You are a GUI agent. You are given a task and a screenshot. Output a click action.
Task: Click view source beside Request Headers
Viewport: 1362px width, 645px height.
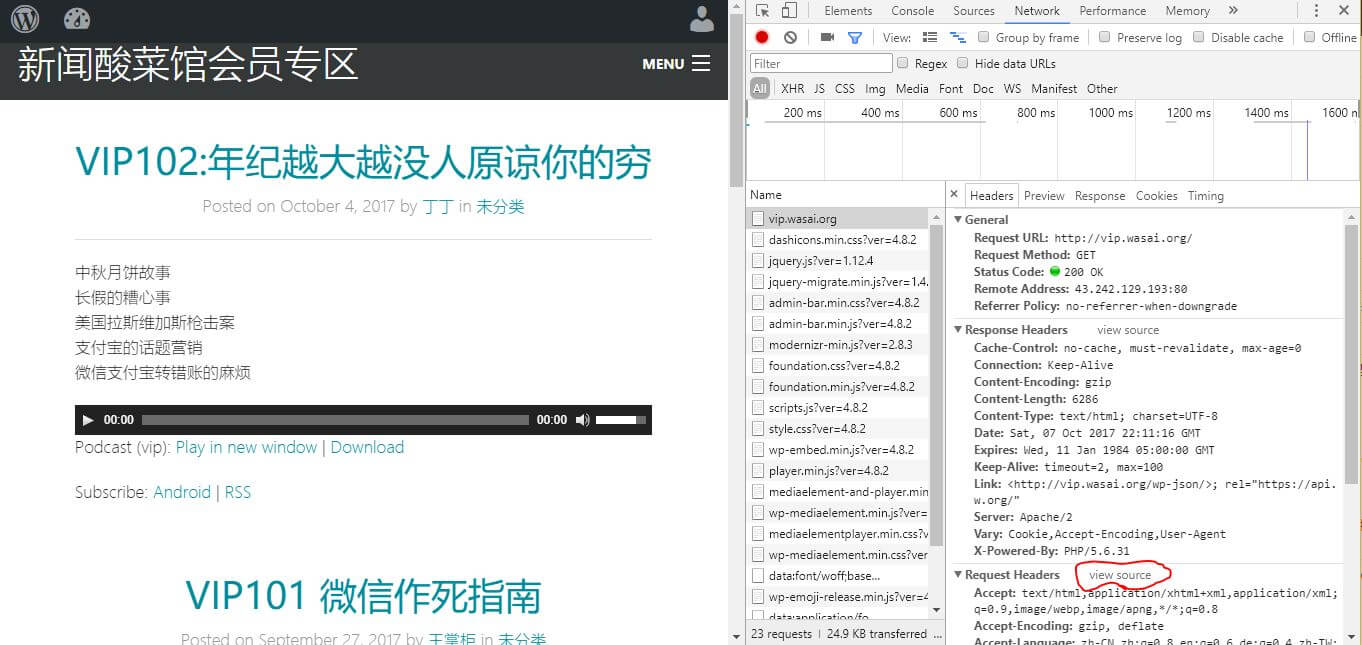(1120, 575)
